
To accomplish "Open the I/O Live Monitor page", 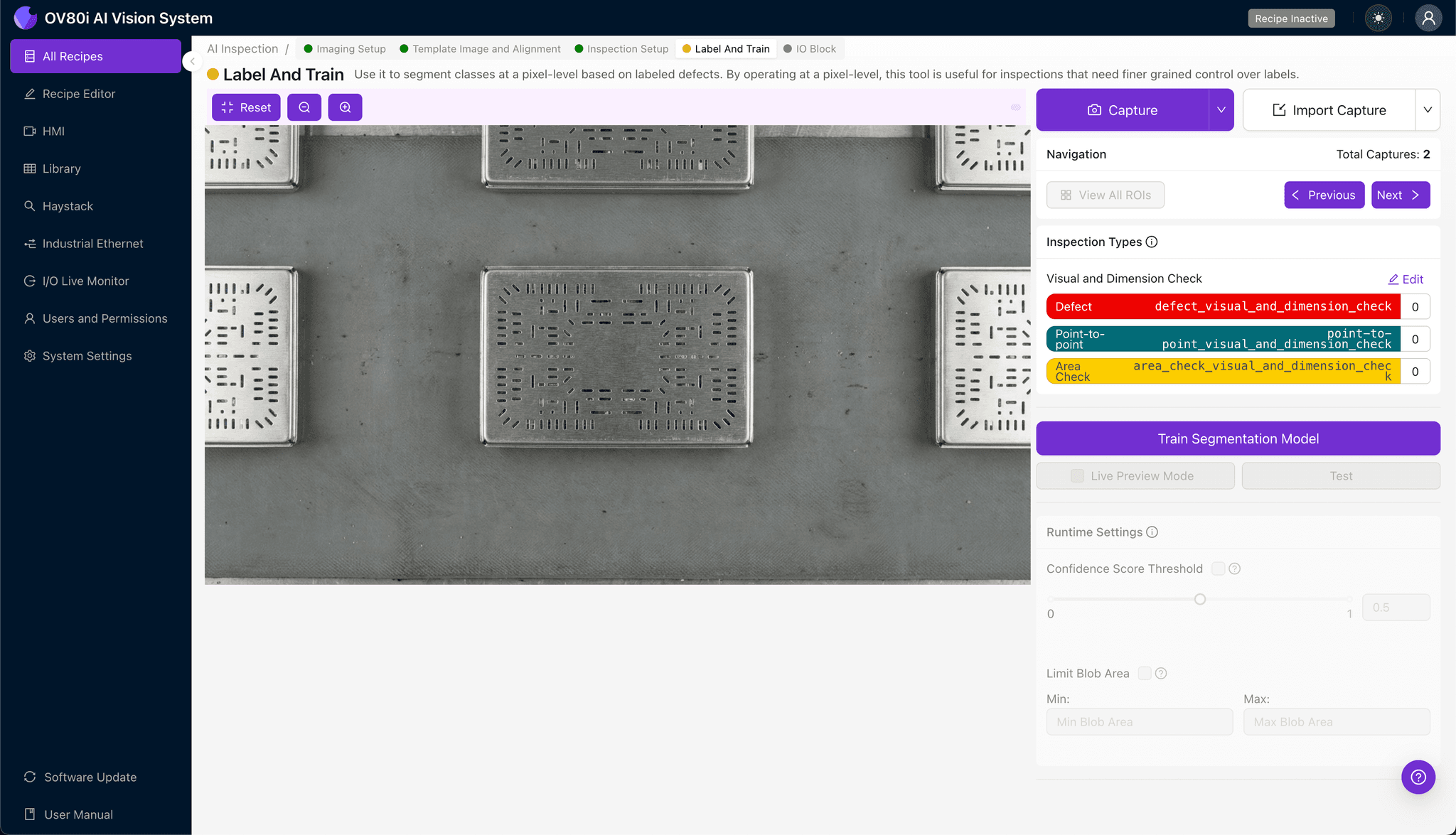I will pos(83,281).
